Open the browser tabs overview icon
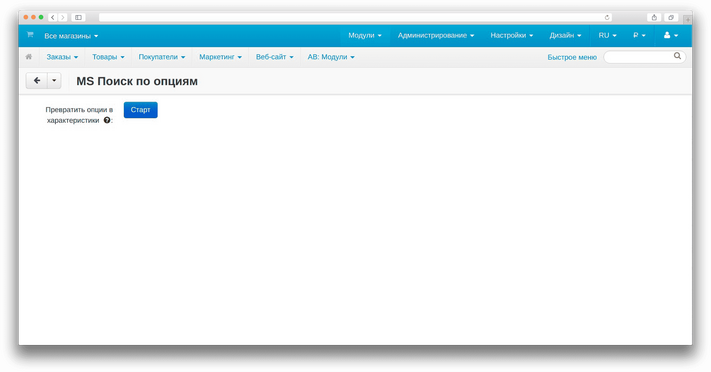The width and height of the screenshot is (711, 372). (x=671, y=17)
